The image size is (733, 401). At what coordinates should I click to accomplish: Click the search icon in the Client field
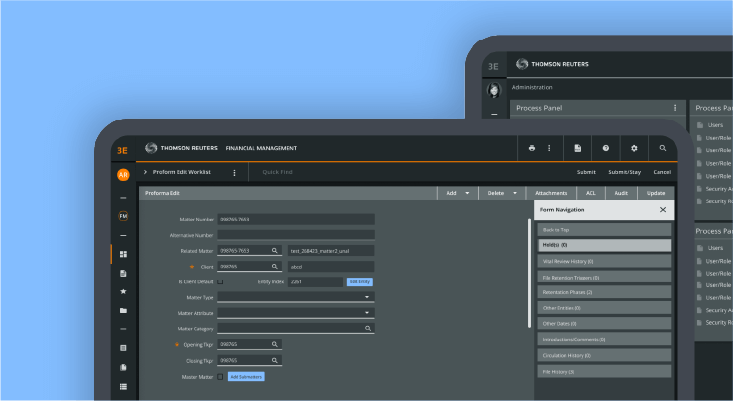coord(275,266)
